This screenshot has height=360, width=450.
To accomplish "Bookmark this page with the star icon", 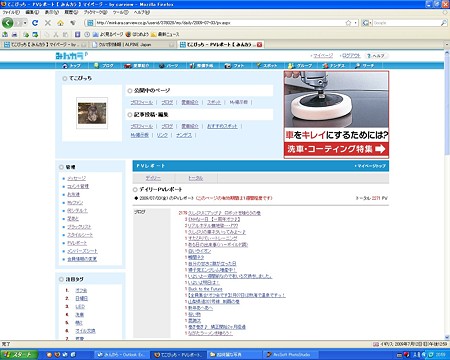I will 348,23.
